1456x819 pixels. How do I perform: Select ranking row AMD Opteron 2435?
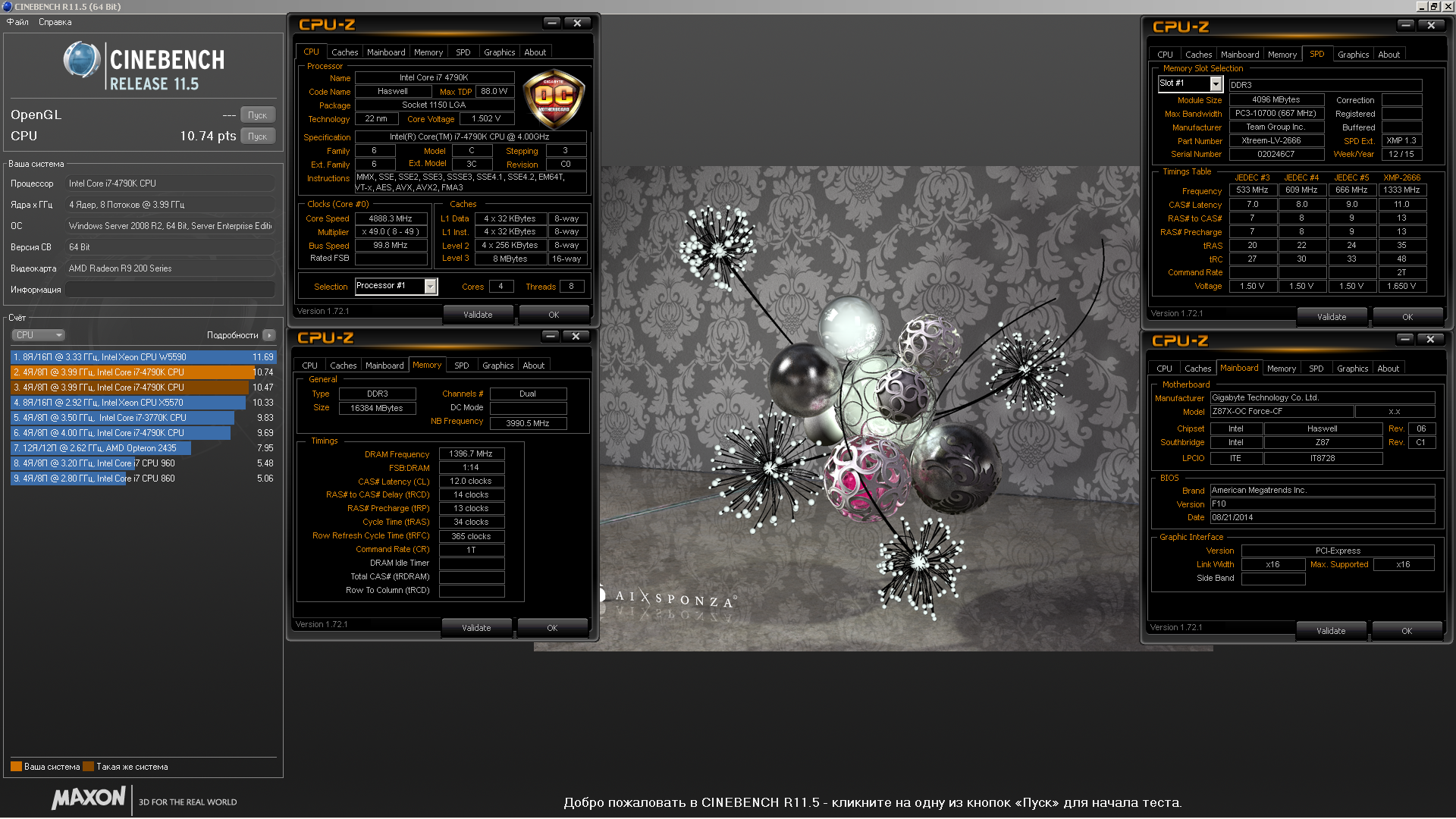(143, 448)
